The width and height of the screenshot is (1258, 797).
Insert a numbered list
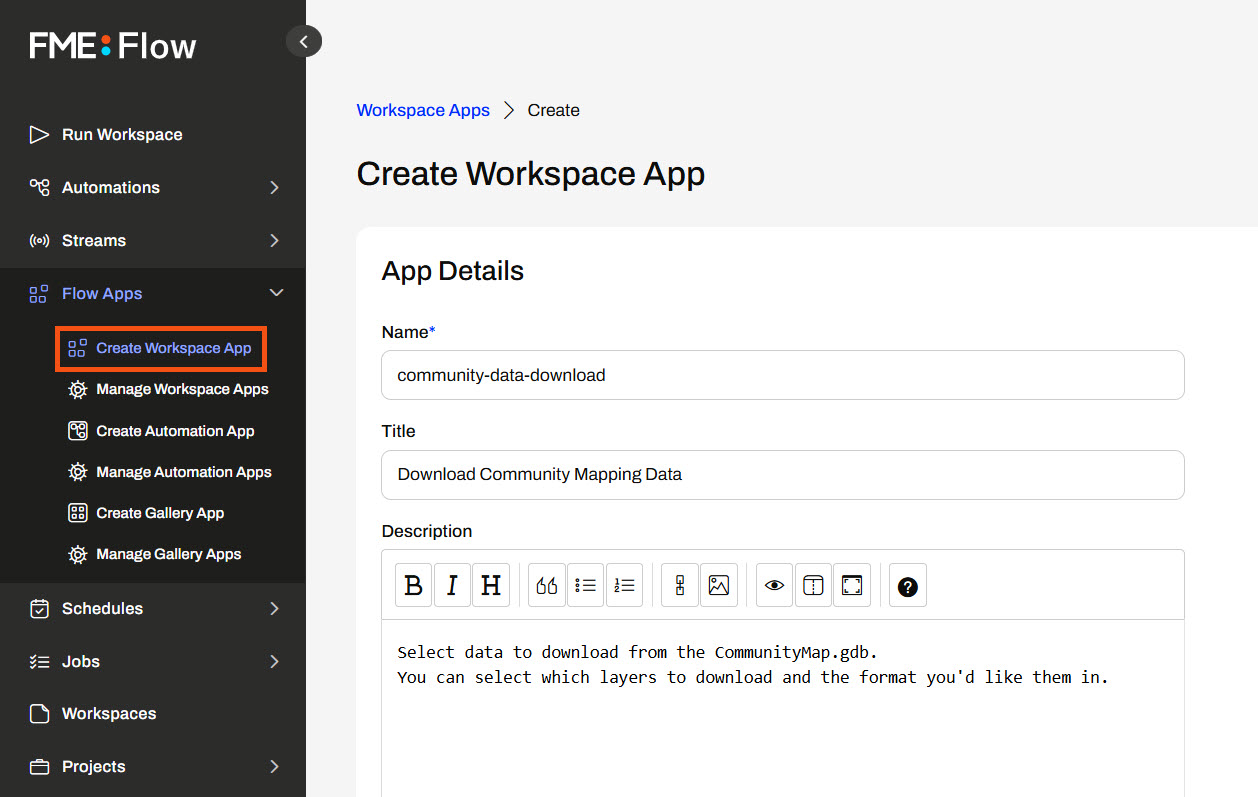coord(625,586)
